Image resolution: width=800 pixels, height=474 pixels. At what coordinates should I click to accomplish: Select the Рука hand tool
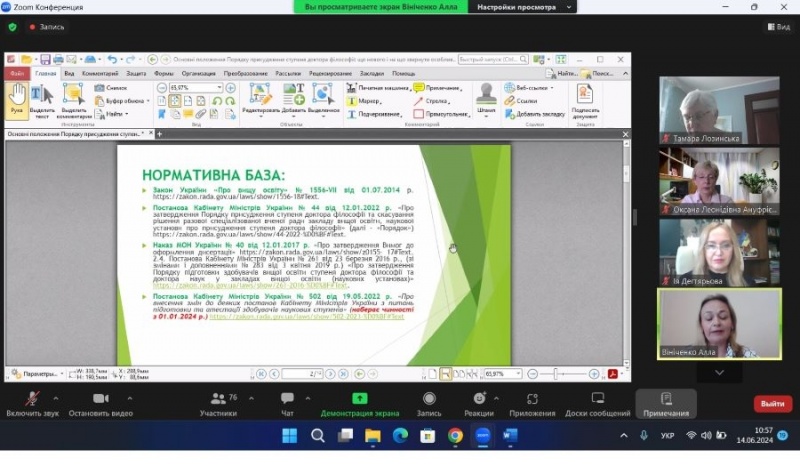point(17,100)
